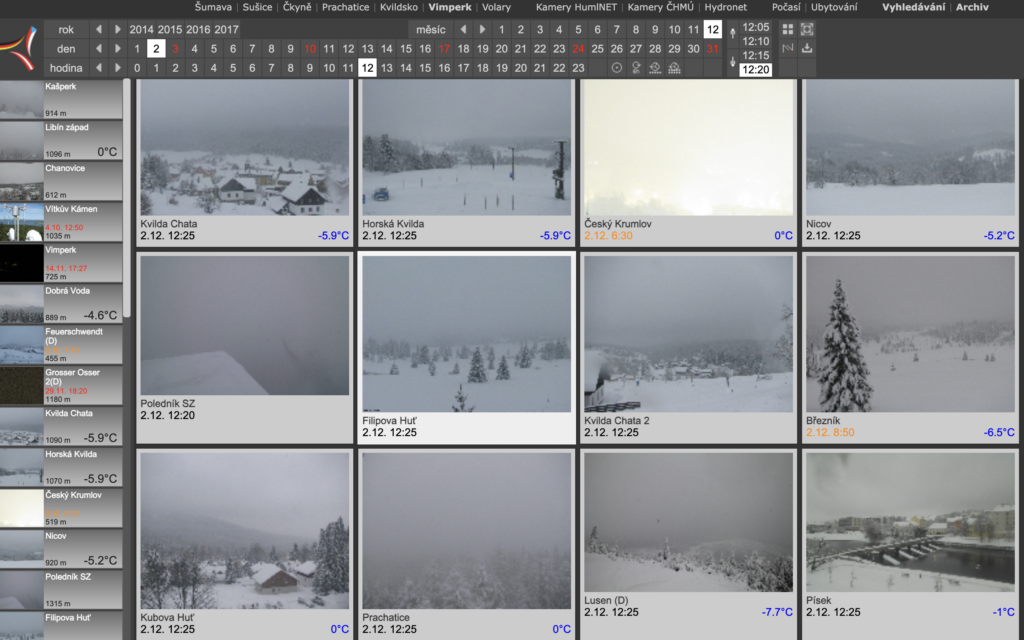The image size is (1024, 640).
Task: Click the camera sidebar scrollbar
Action: [x=127, y=200]
